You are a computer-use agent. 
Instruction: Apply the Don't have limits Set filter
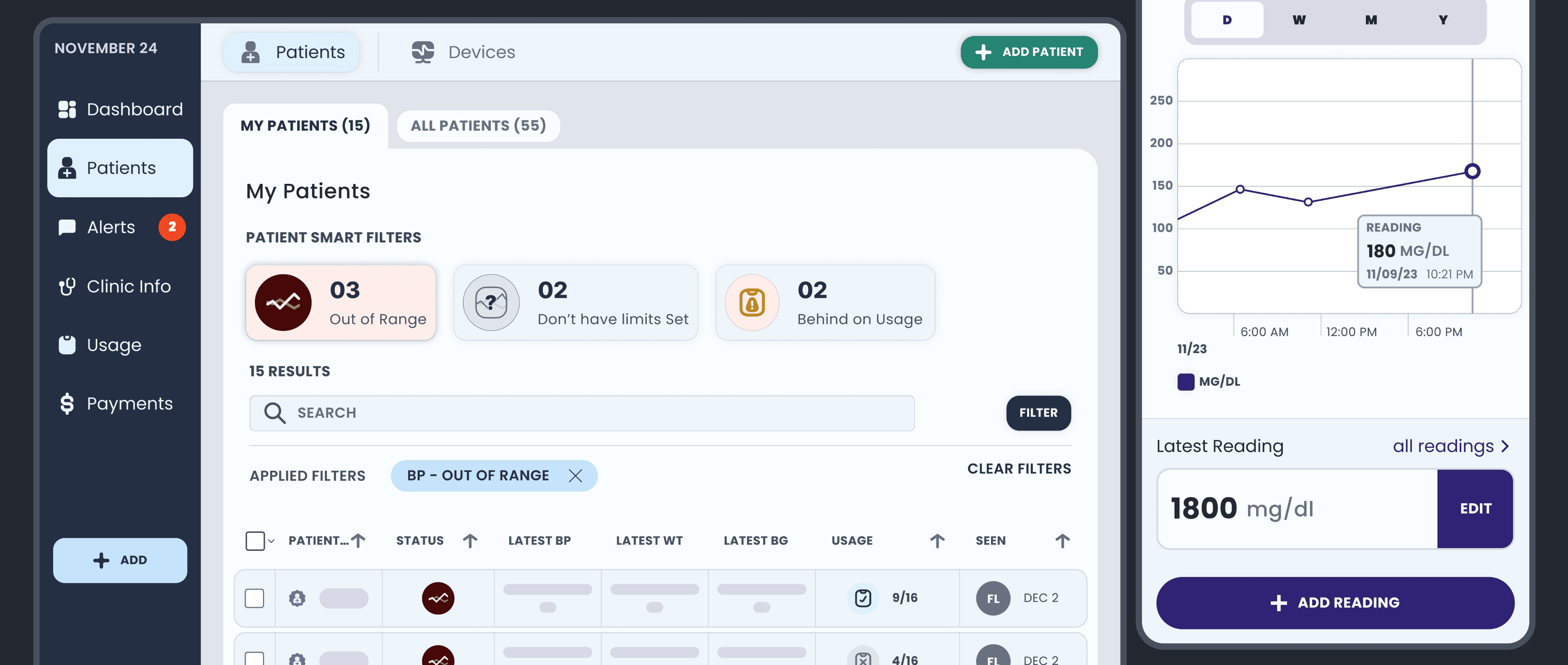pyautogui.click(x=576, y=303)
